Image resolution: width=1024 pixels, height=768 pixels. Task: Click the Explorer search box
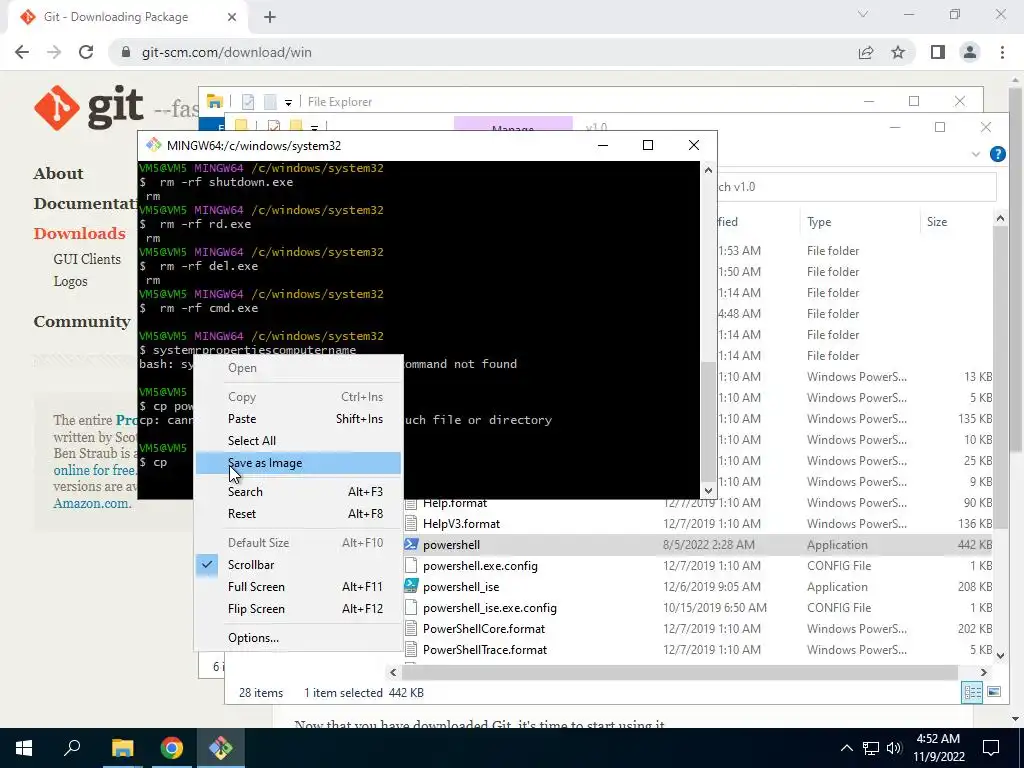pyautogui.click(x=856, y=187)
